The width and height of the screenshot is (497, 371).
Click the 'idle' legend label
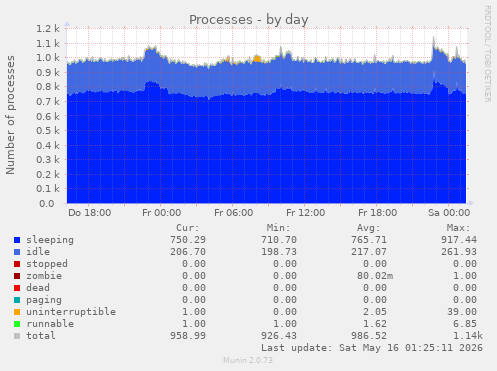[x=38, y=252]
